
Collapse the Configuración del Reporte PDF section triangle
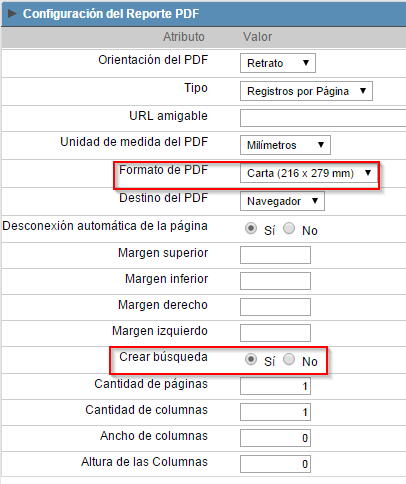(x=12, y=14)
